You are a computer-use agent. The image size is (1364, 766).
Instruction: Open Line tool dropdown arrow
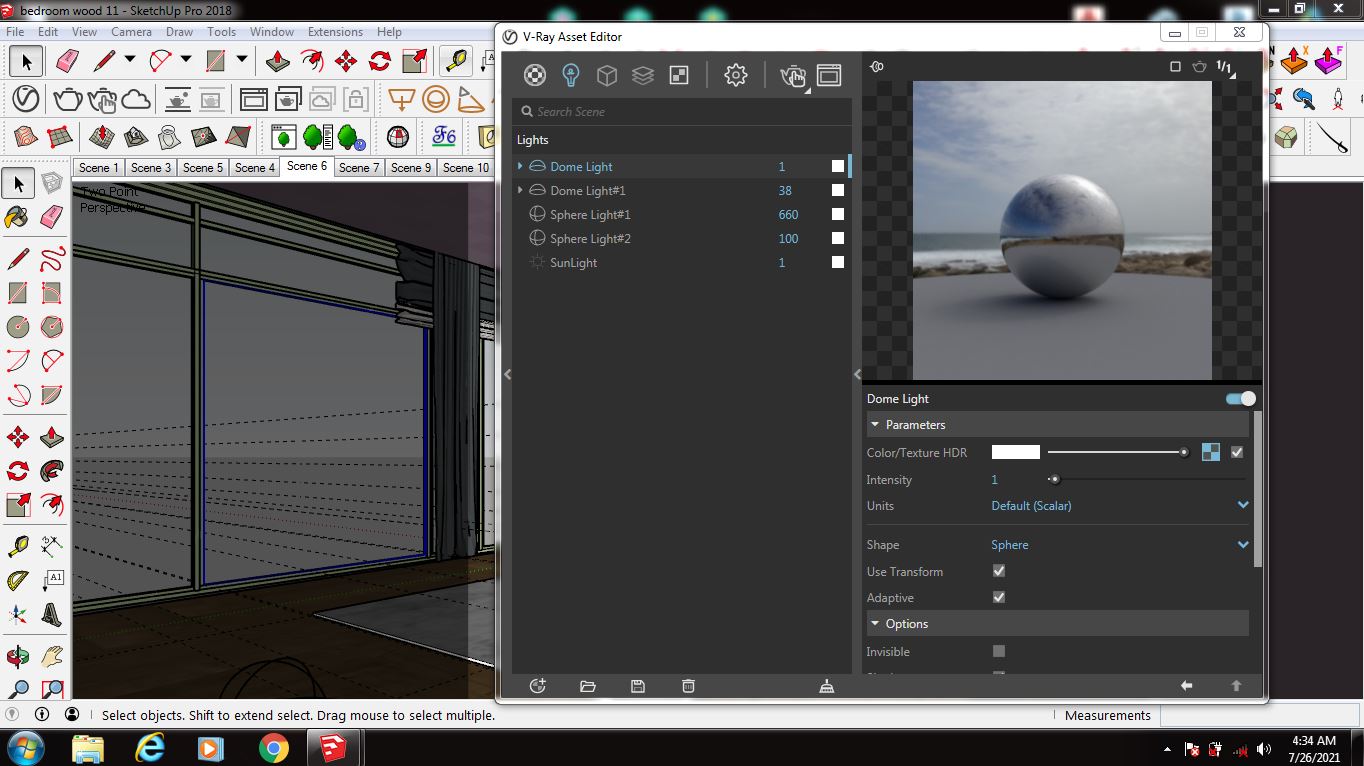click(130, 60)
